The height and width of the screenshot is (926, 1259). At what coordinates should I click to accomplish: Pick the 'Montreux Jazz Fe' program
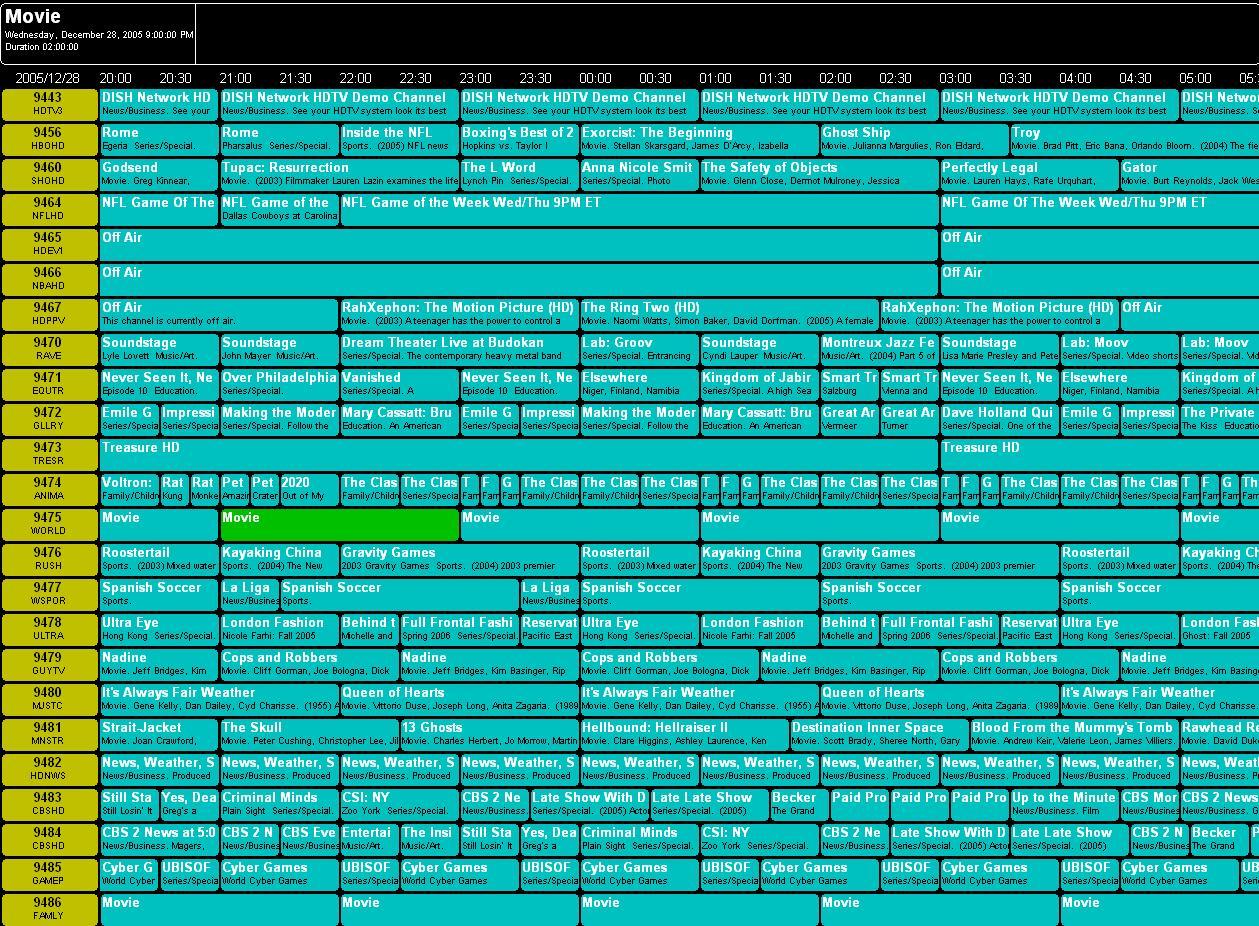tap(880, 350)
